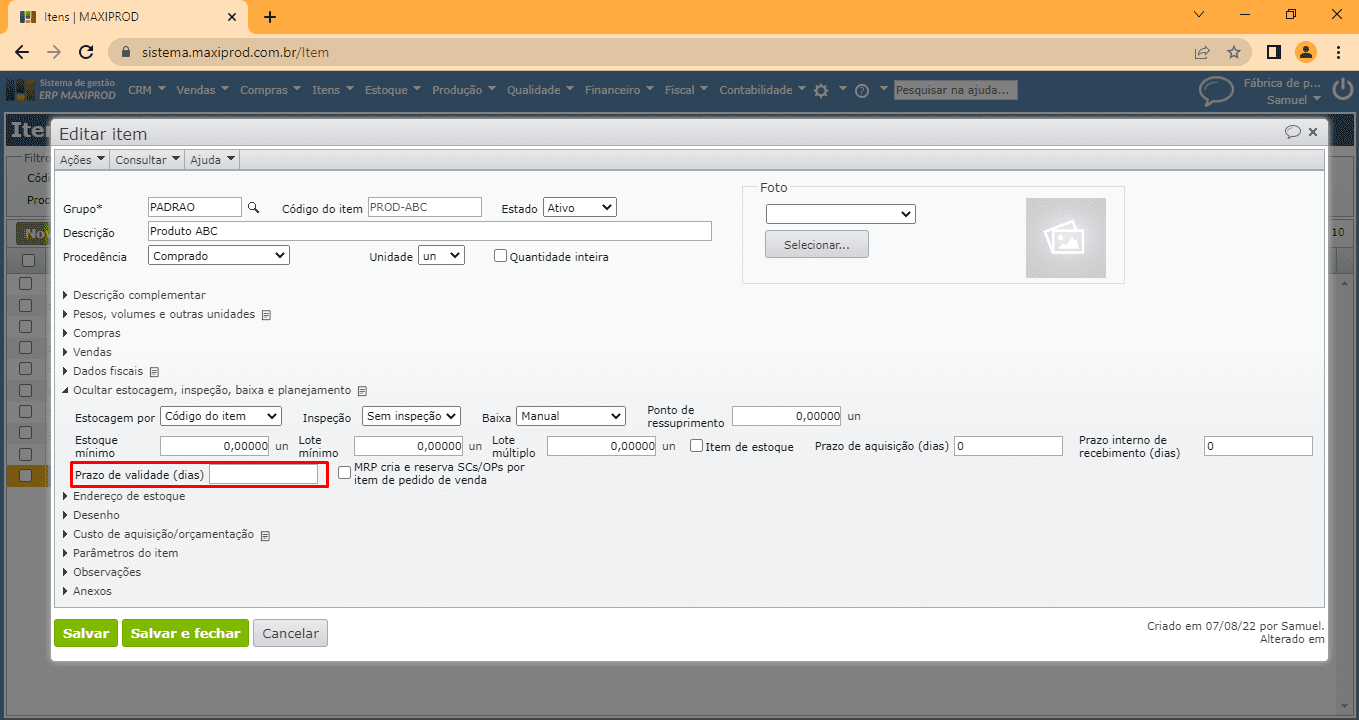The image size is (1359, 720).
Task: Bookmark this page with the star icon
Action: pyautogui.click(x=1234, y=52)
